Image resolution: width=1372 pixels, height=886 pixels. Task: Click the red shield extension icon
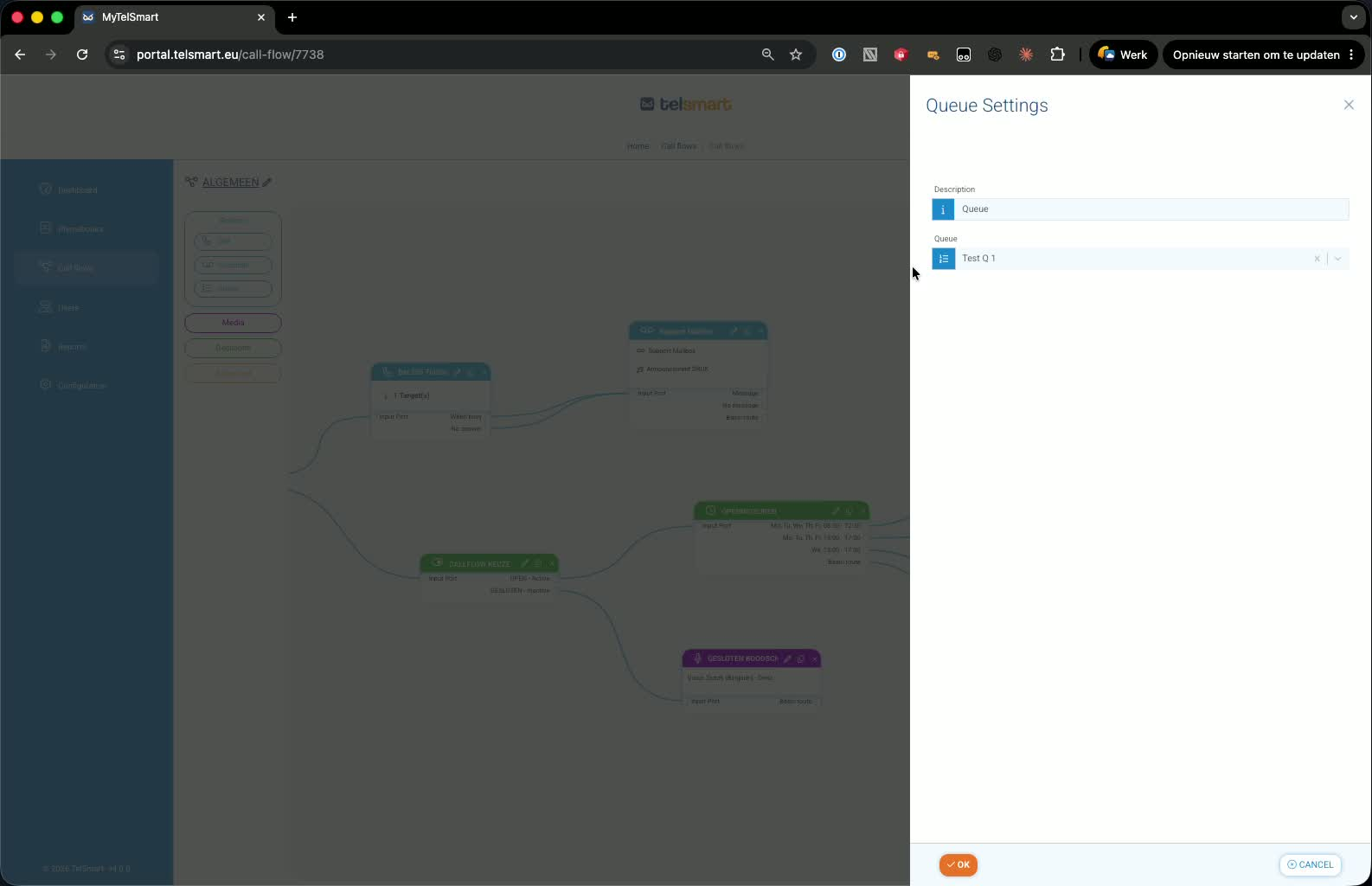(x=901, y=55)
